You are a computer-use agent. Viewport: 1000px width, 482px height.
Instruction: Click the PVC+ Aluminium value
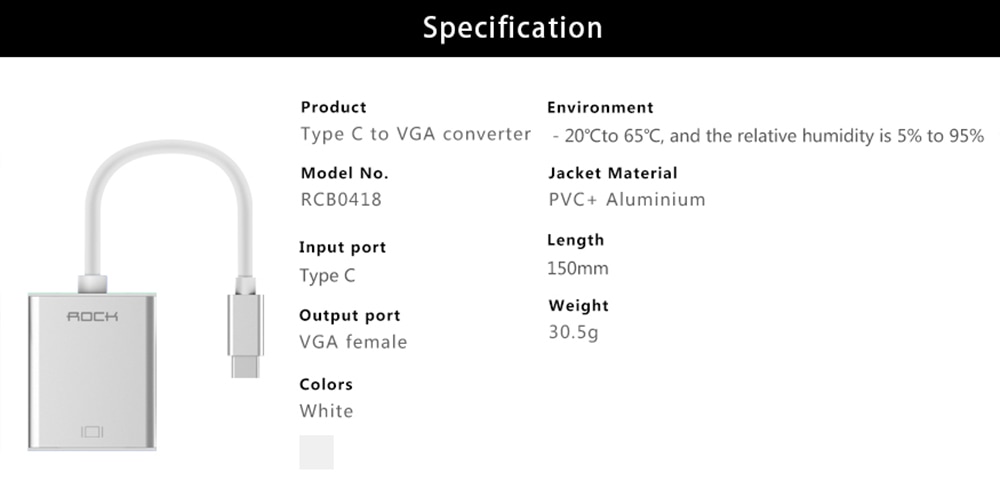coord(627,200)
